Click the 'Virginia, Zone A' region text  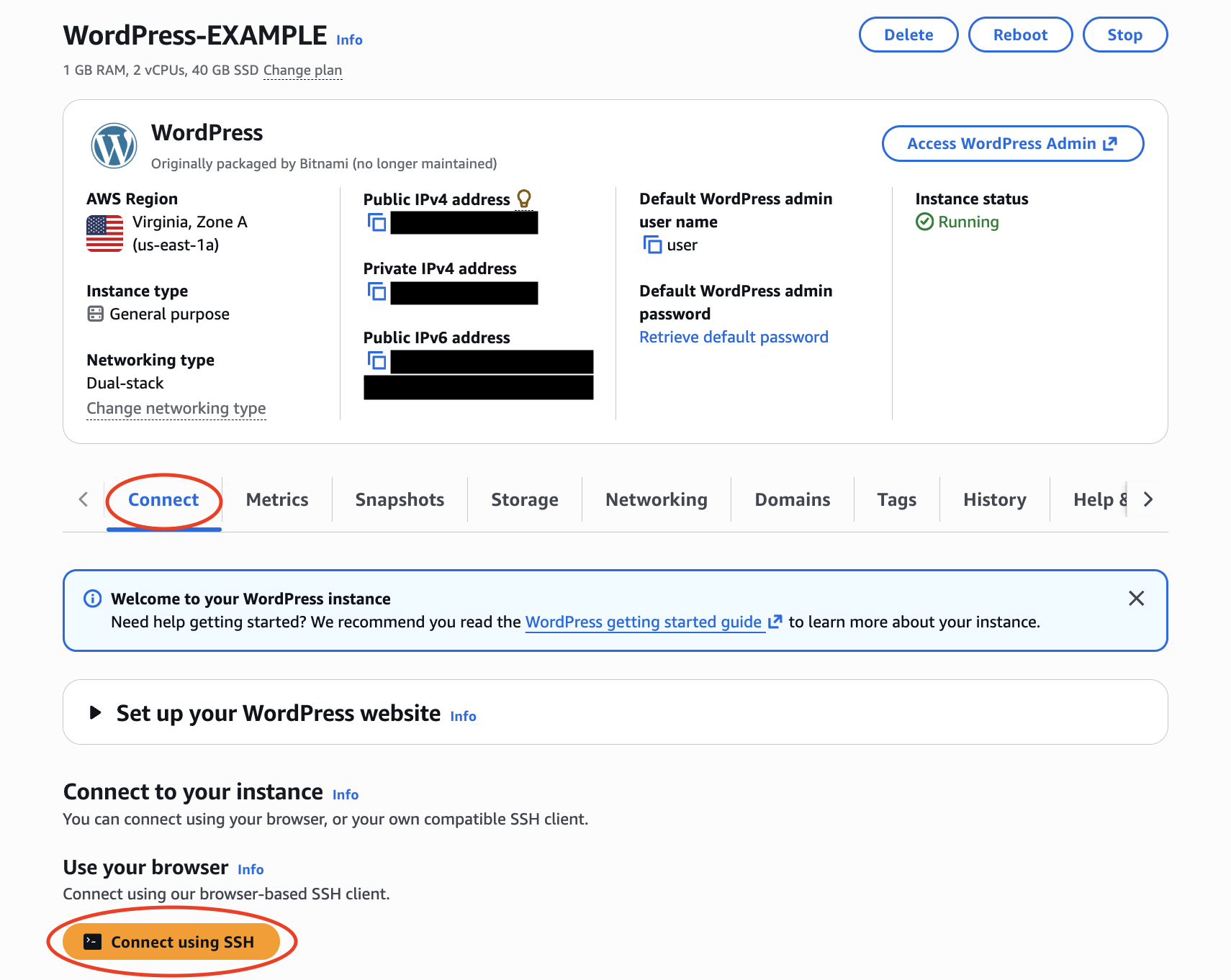[x=190, y=222]
